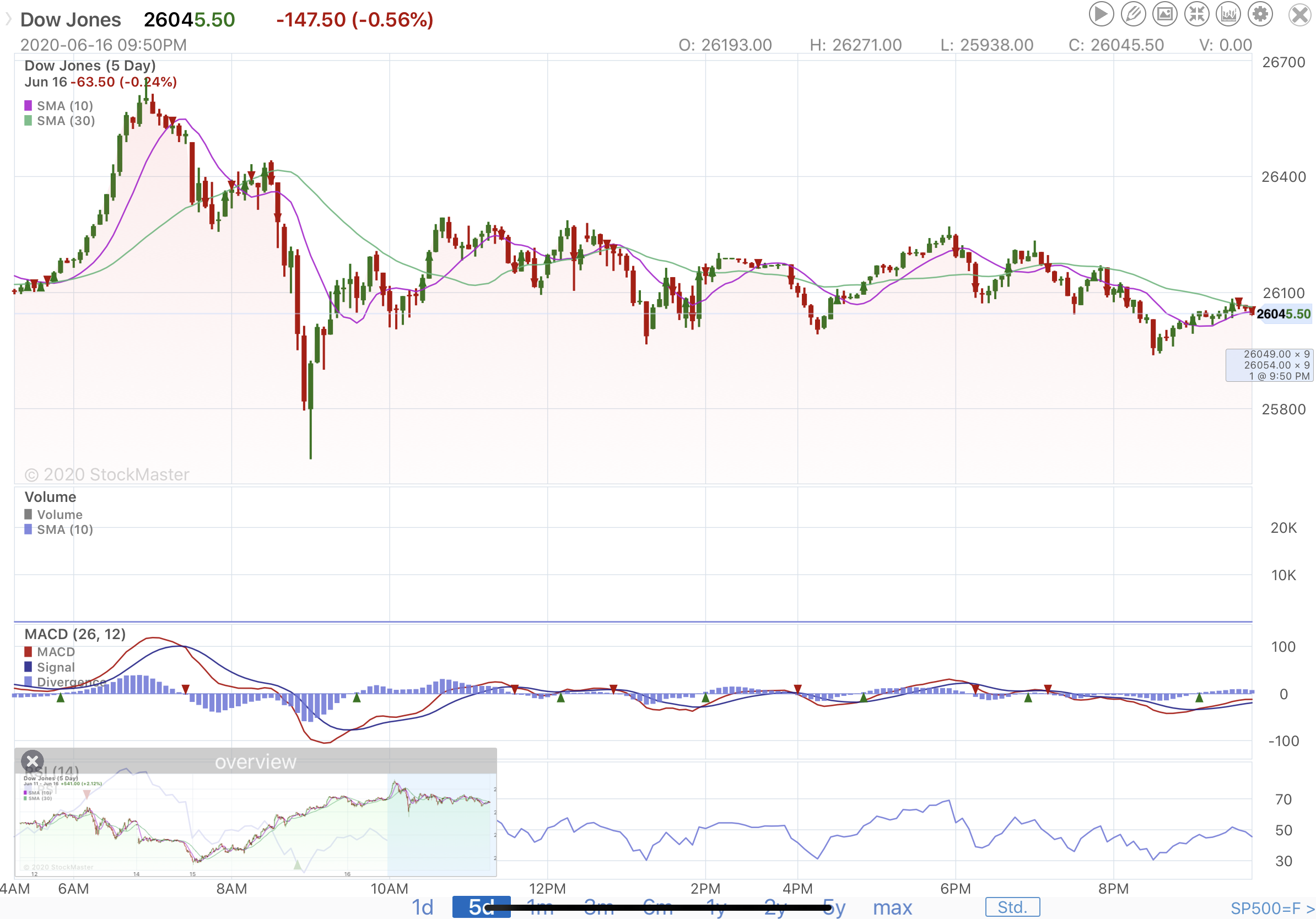This screenshot has width=1316, height=919.
Task: Open chart type and indicators icon
Action: pos(1228,14)
